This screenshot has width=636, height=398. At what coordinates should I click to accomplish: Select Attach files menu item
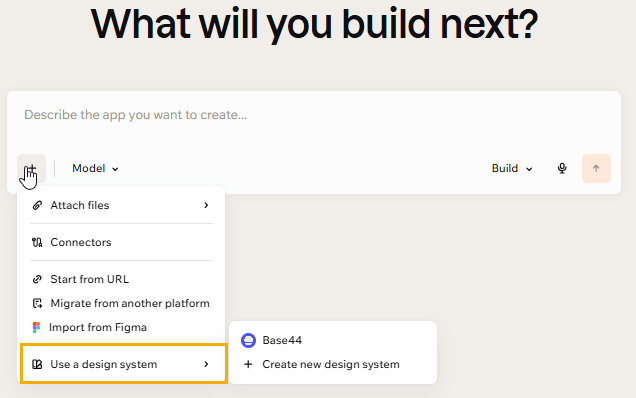point(121,205)
